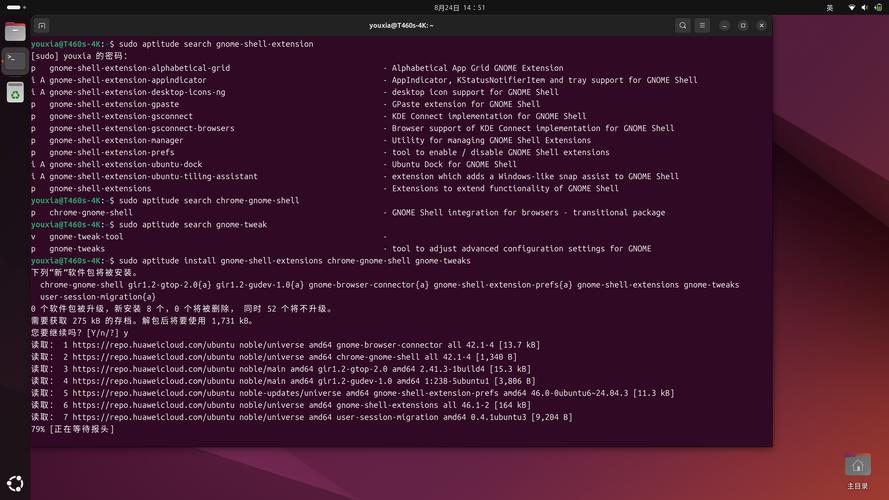Click 'Utility for managing GNOME Shell Extensions' description
Screen dimensions: 889x500
pos(491,140)
